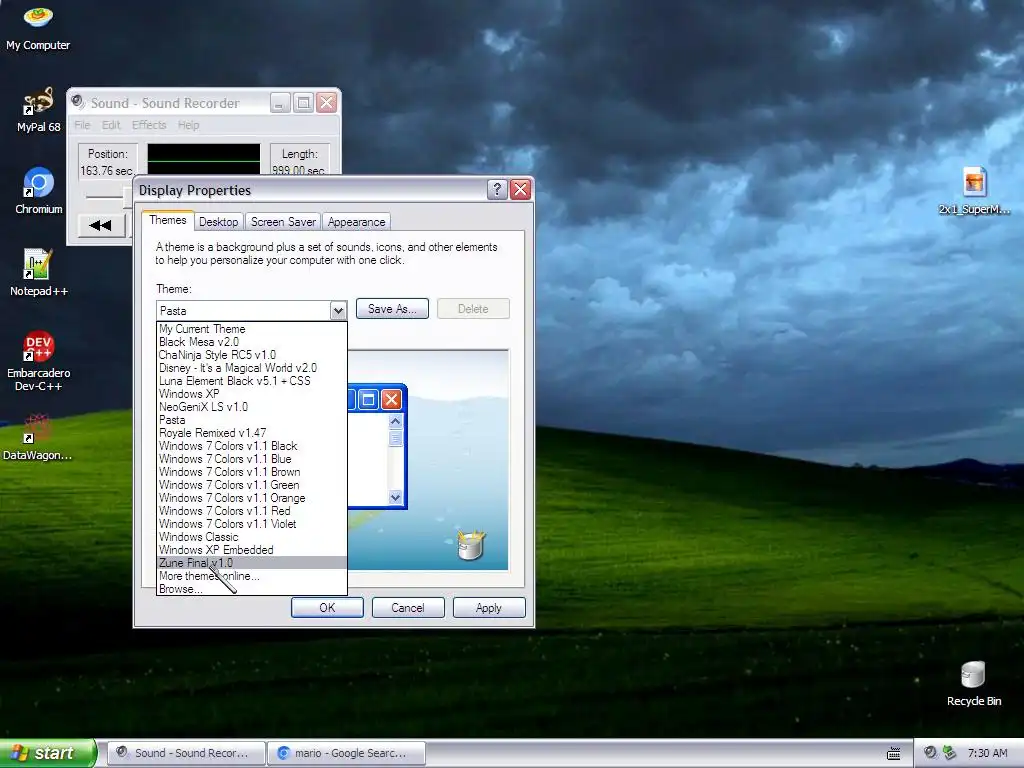The image size is (1024, 768).
Task: Select Windows 7 Colors v1.1 Violet
Action: [x=251, y=524]
